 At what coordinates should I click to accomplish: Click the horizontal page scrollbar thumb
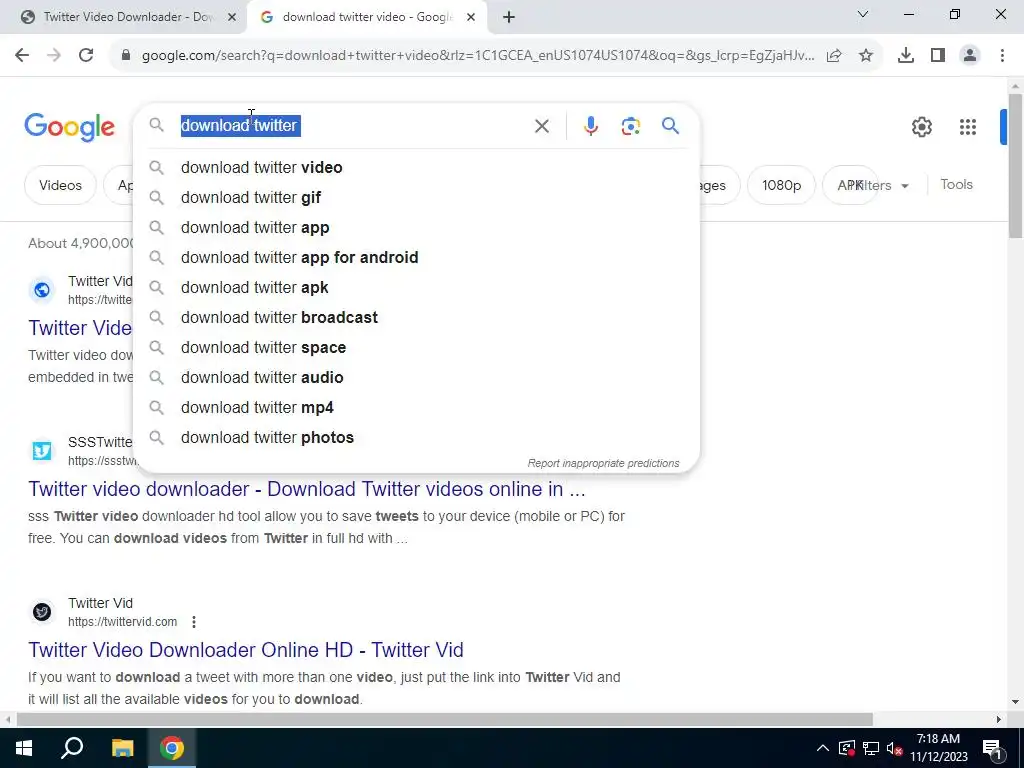(x=445, y=720)
